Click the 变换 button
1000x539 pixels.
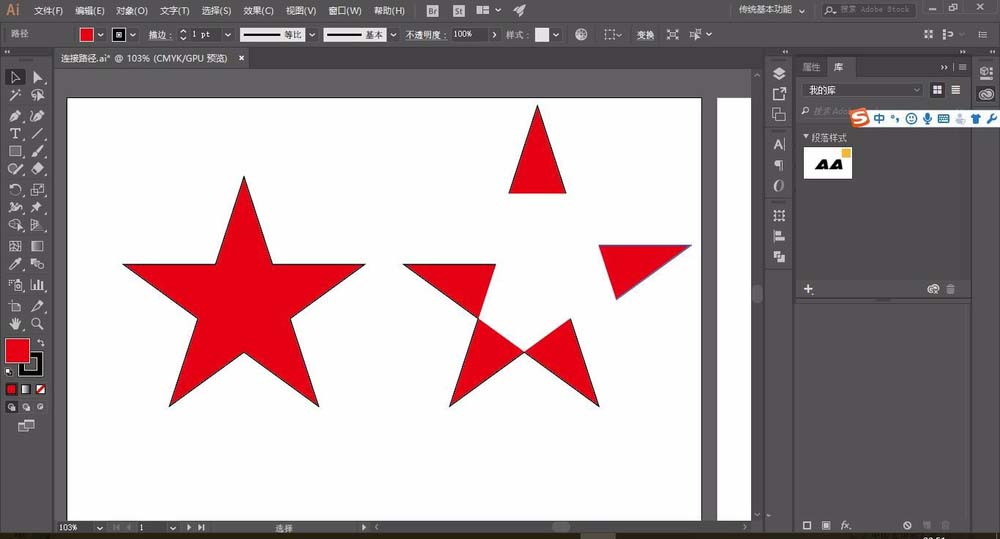(x=645, y=34)
